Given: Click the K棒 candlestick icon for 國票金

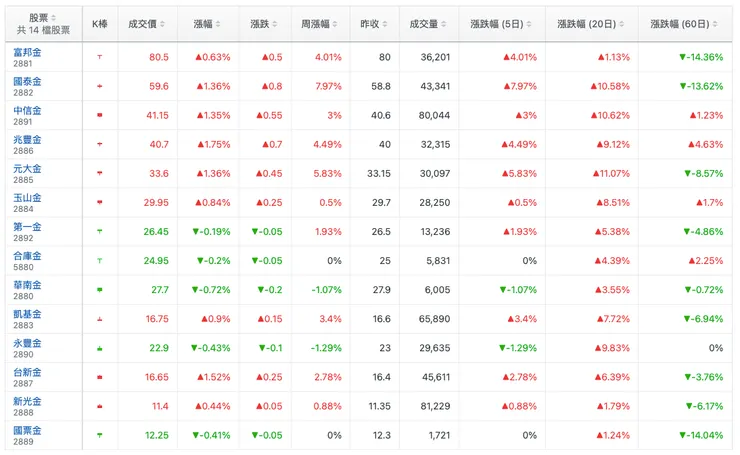Looking at the screenshot, I should [100, 435].
